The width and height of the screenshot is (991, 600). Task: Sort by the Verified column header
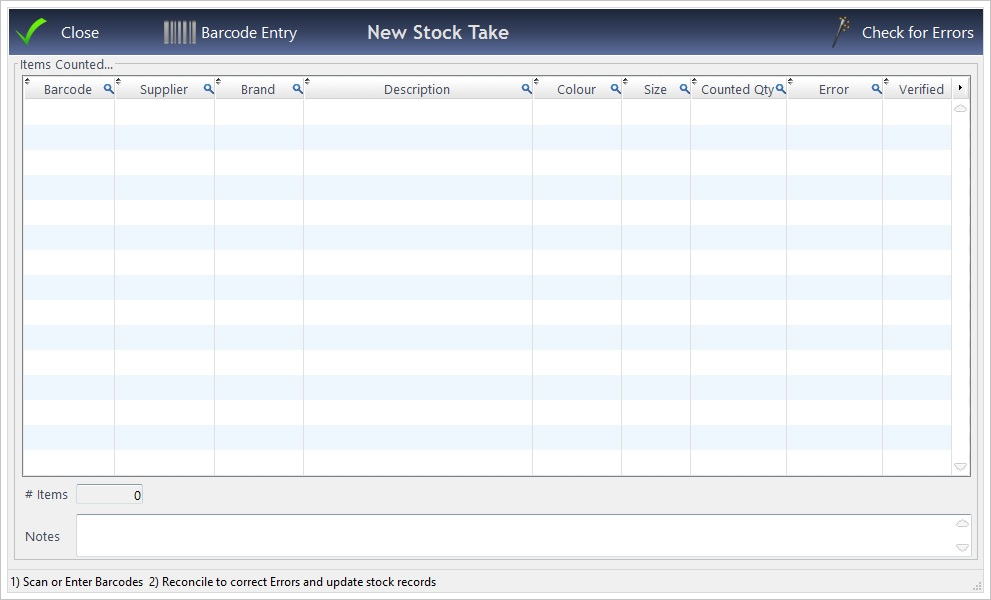(921, 90)
